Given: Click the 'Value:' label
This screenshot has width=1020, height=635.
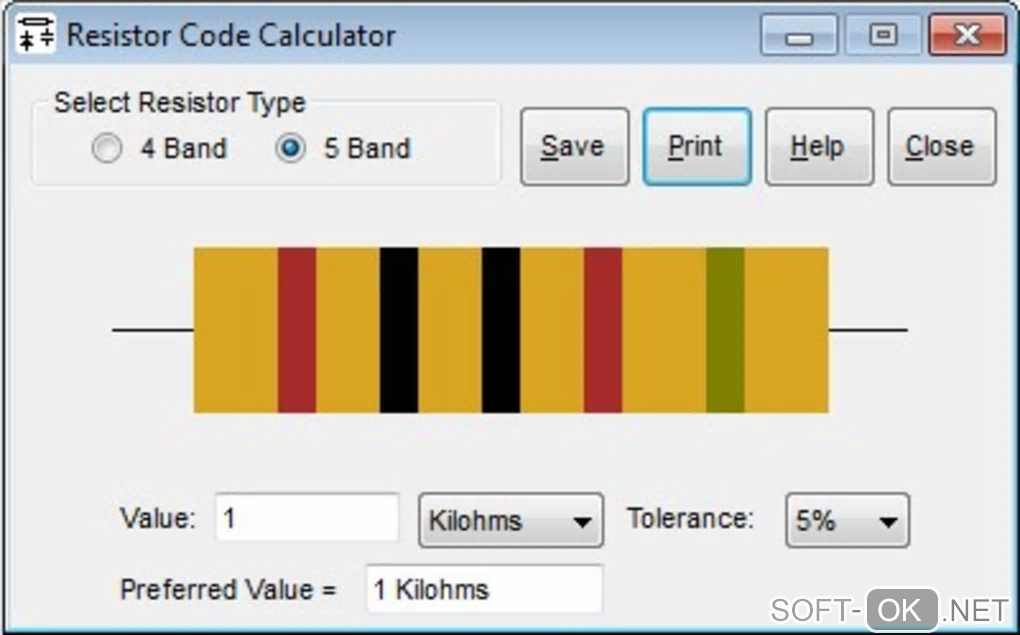Looking at the screenshot, I should pyautogui.click(x=157, y=519).
